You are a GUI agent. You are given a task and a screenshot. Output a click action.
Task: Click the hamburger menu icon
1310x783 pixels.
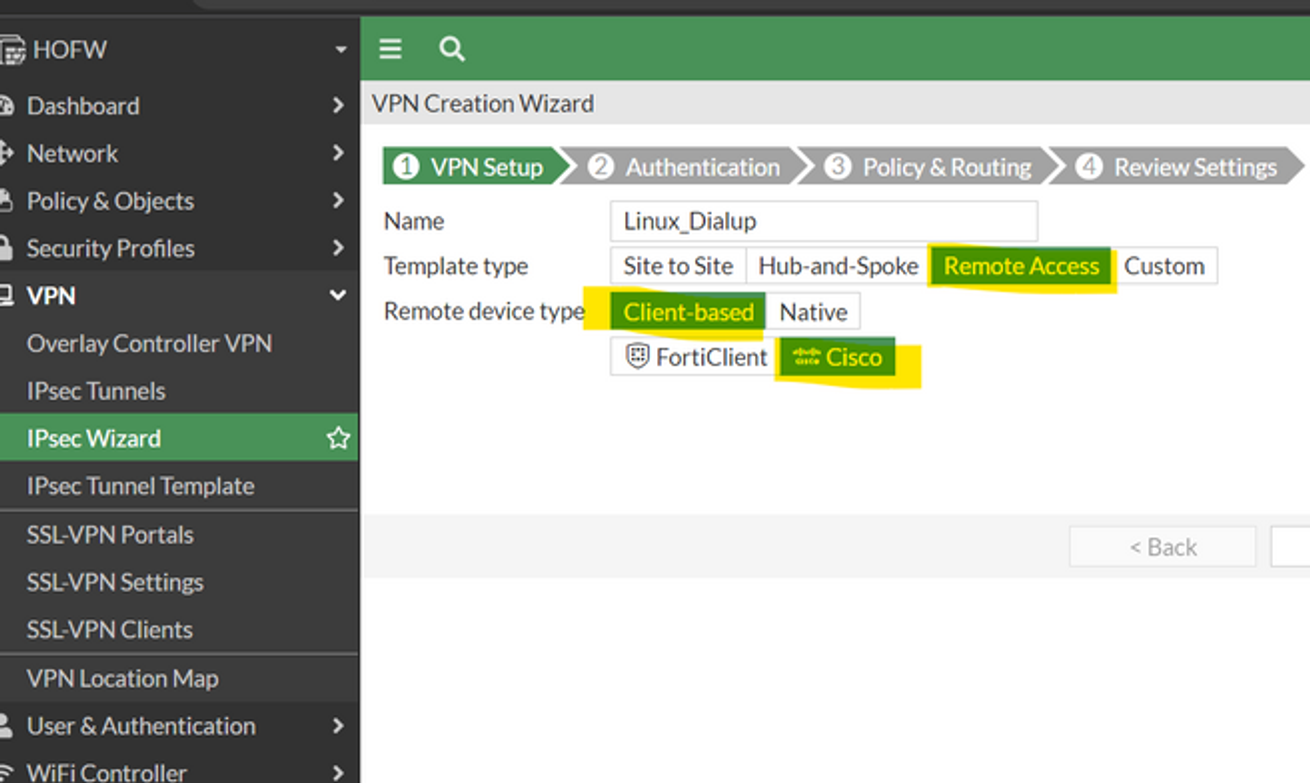pyautogui.click(x=390, y=49)
